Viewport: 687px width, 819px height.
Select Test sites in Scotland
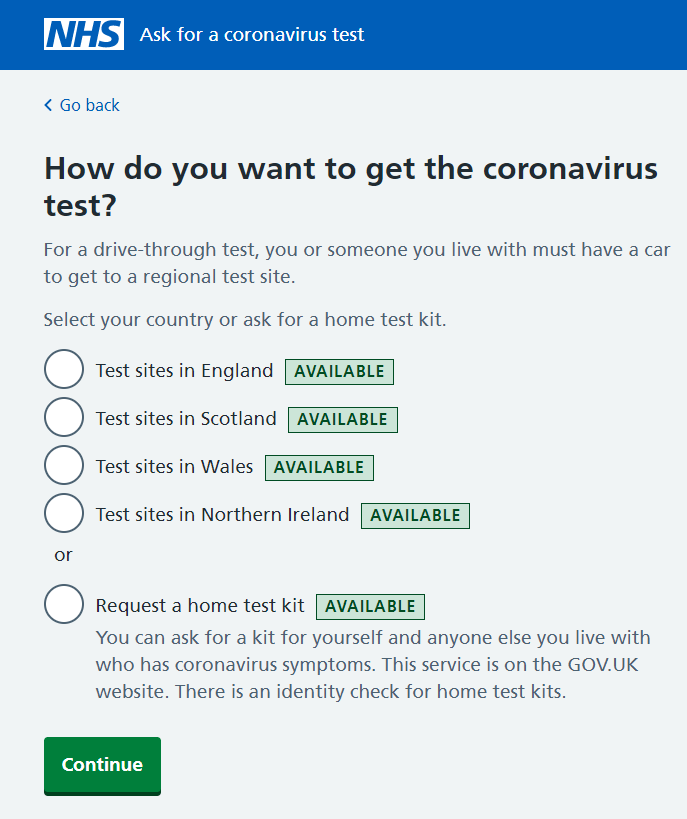click(x=63, y=417)
